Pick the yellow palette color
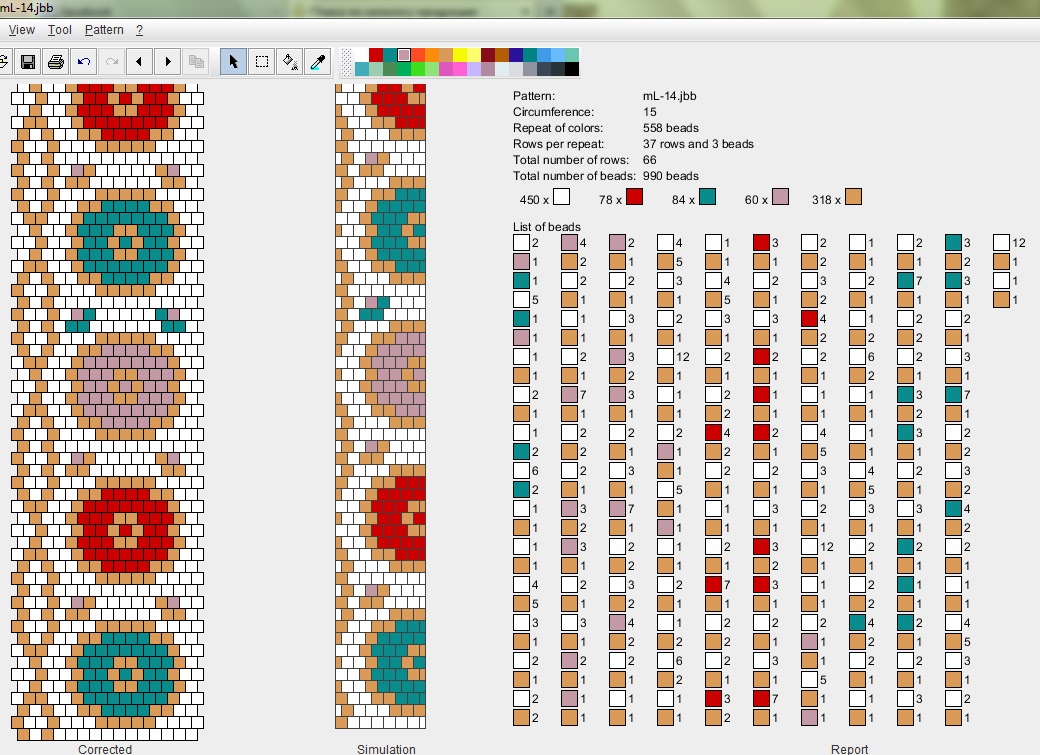The image size is (1040, 755). pyautogui.click(x=460, y=55)
